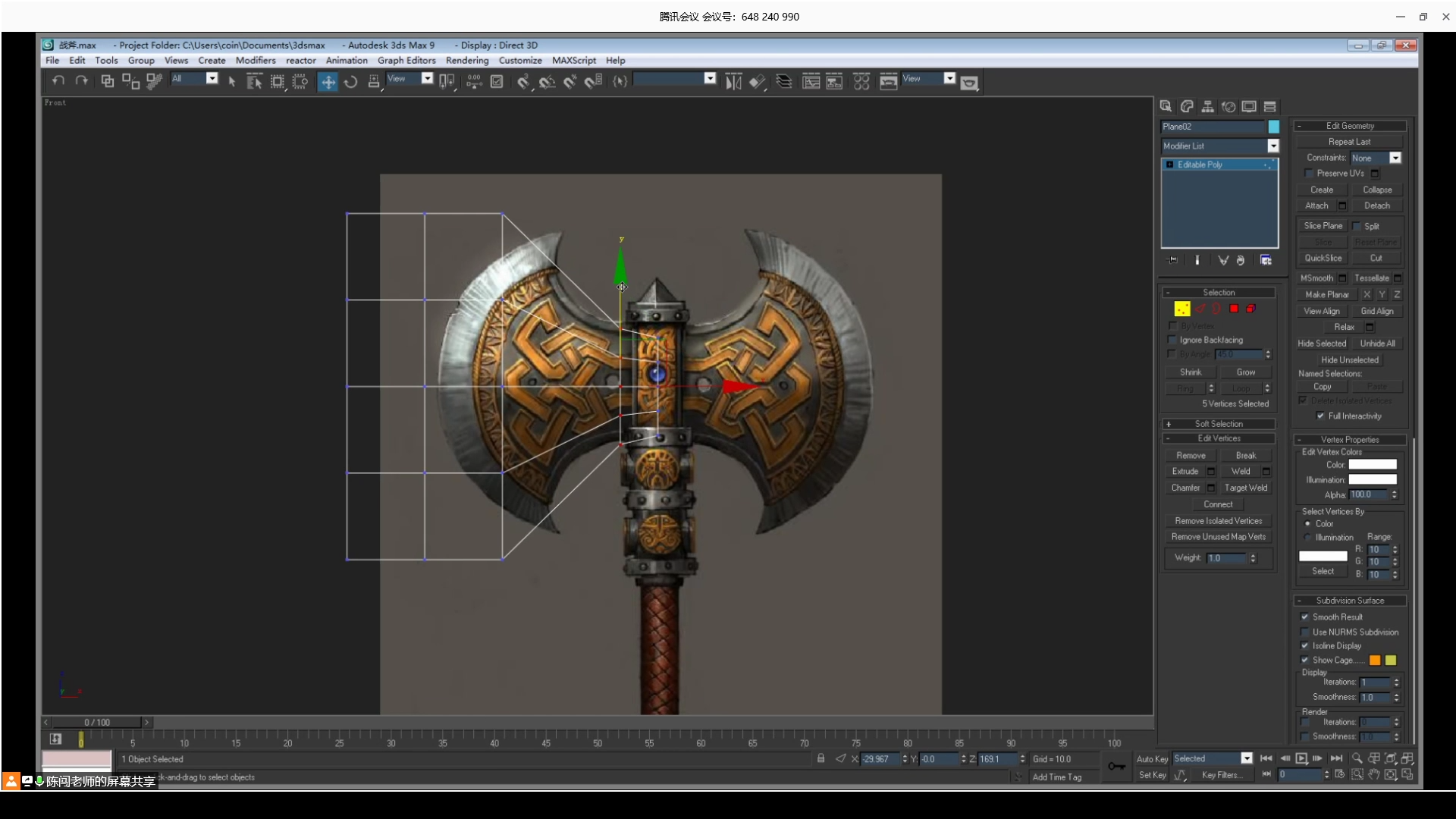Toggle Full Interactivity checkbox
The image size is (1456, 819).
[x=1320, y=416]
